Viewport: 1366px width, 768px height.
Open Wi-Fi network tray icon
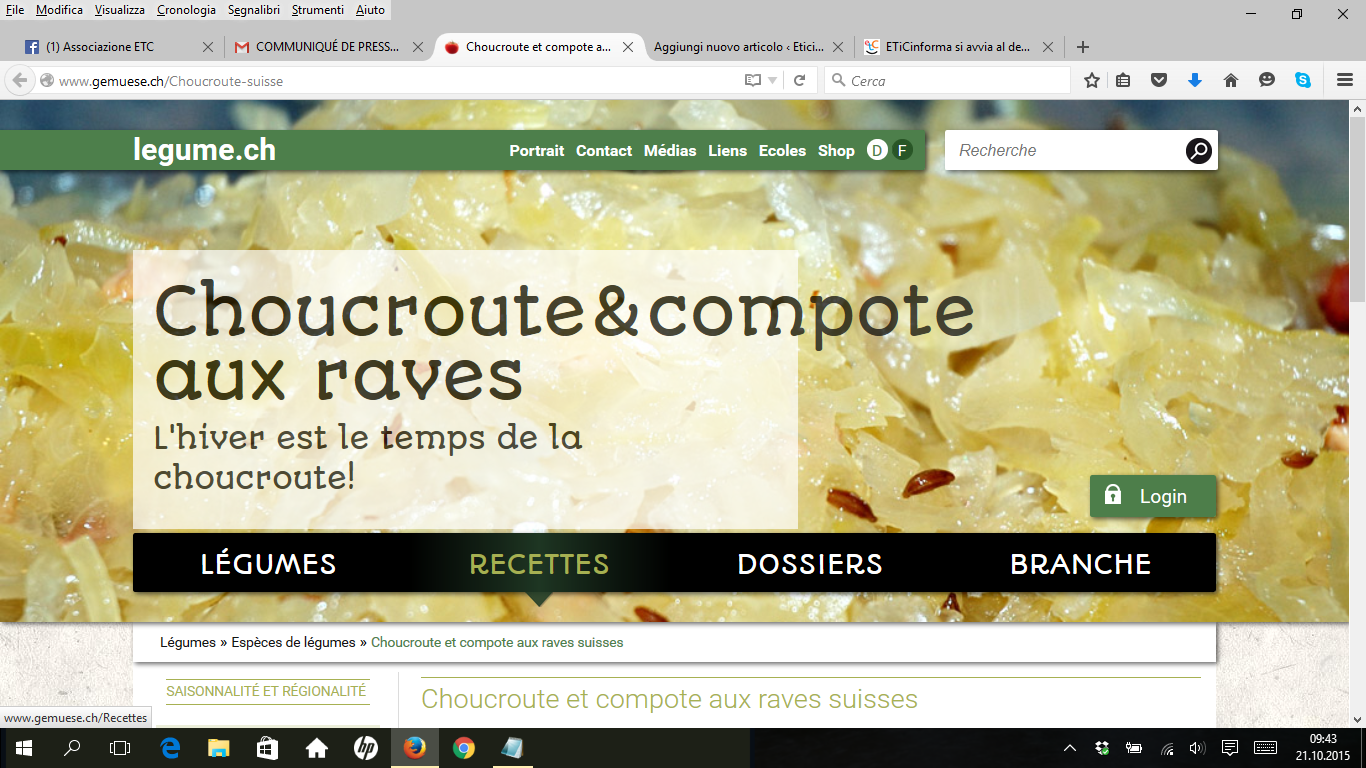tap(1166, 748)
